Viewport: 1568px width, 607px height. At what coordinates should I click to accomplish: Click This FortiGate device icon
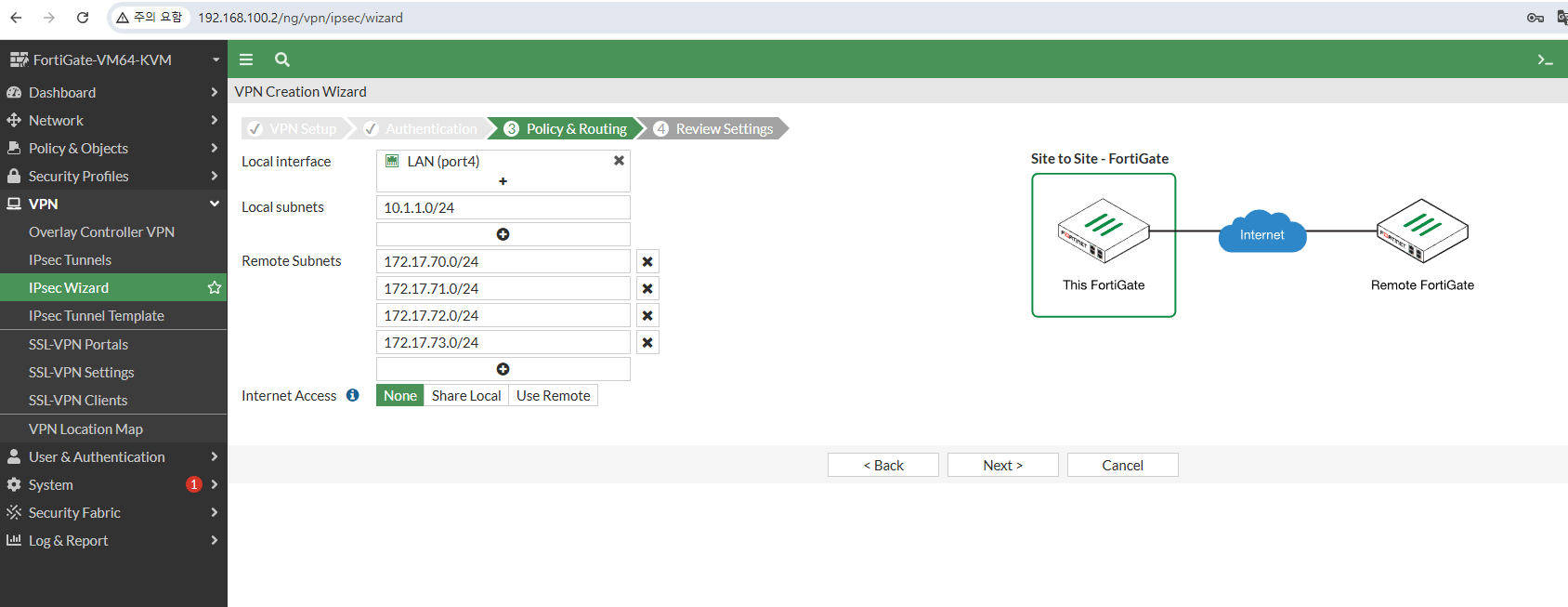point(1104,231)
